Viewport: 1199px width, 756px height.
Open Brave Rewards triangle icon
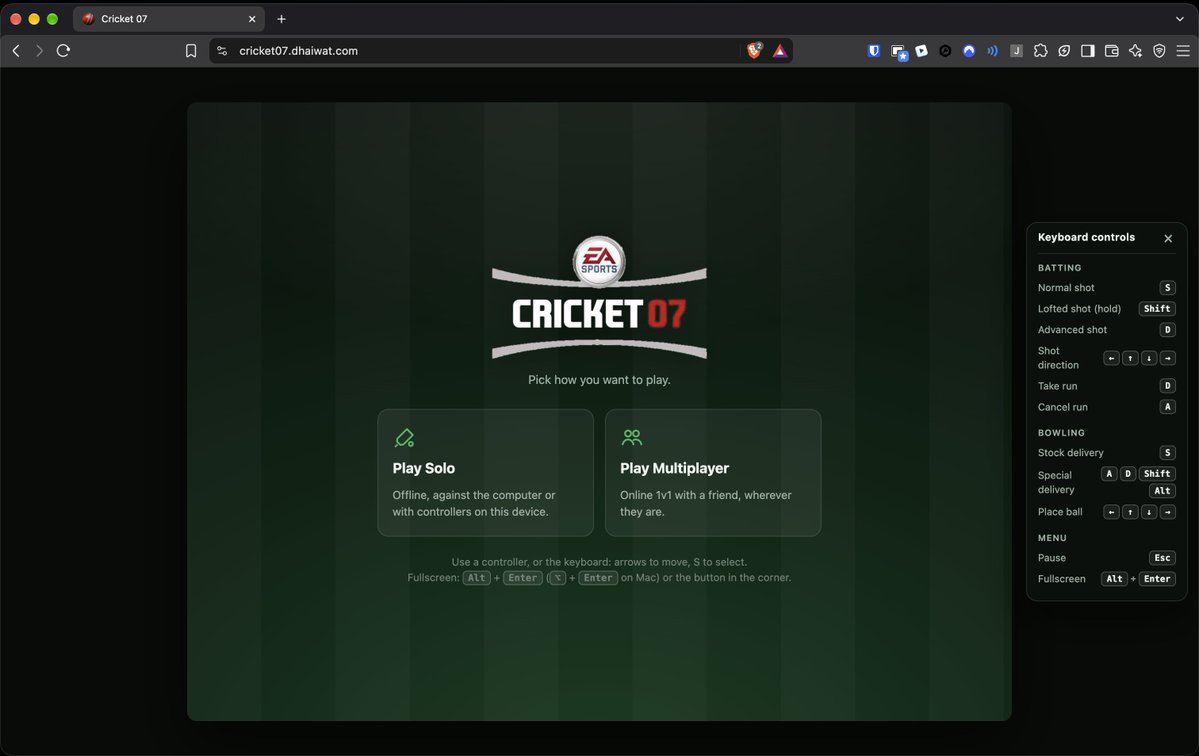pos(779,51)
